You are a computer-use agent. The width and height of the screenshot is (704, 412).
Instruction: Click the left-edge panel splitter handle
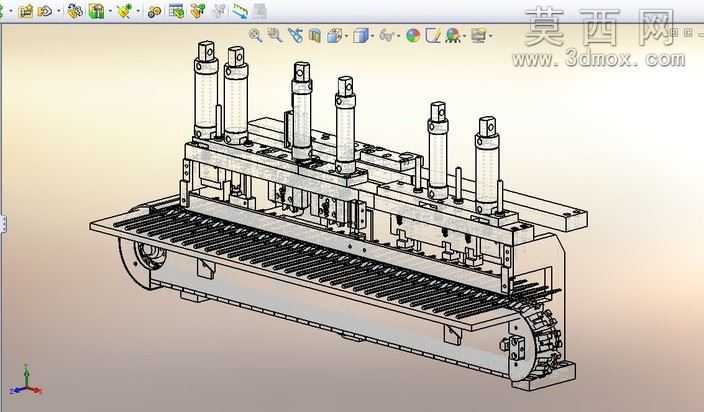pos(2,224)
